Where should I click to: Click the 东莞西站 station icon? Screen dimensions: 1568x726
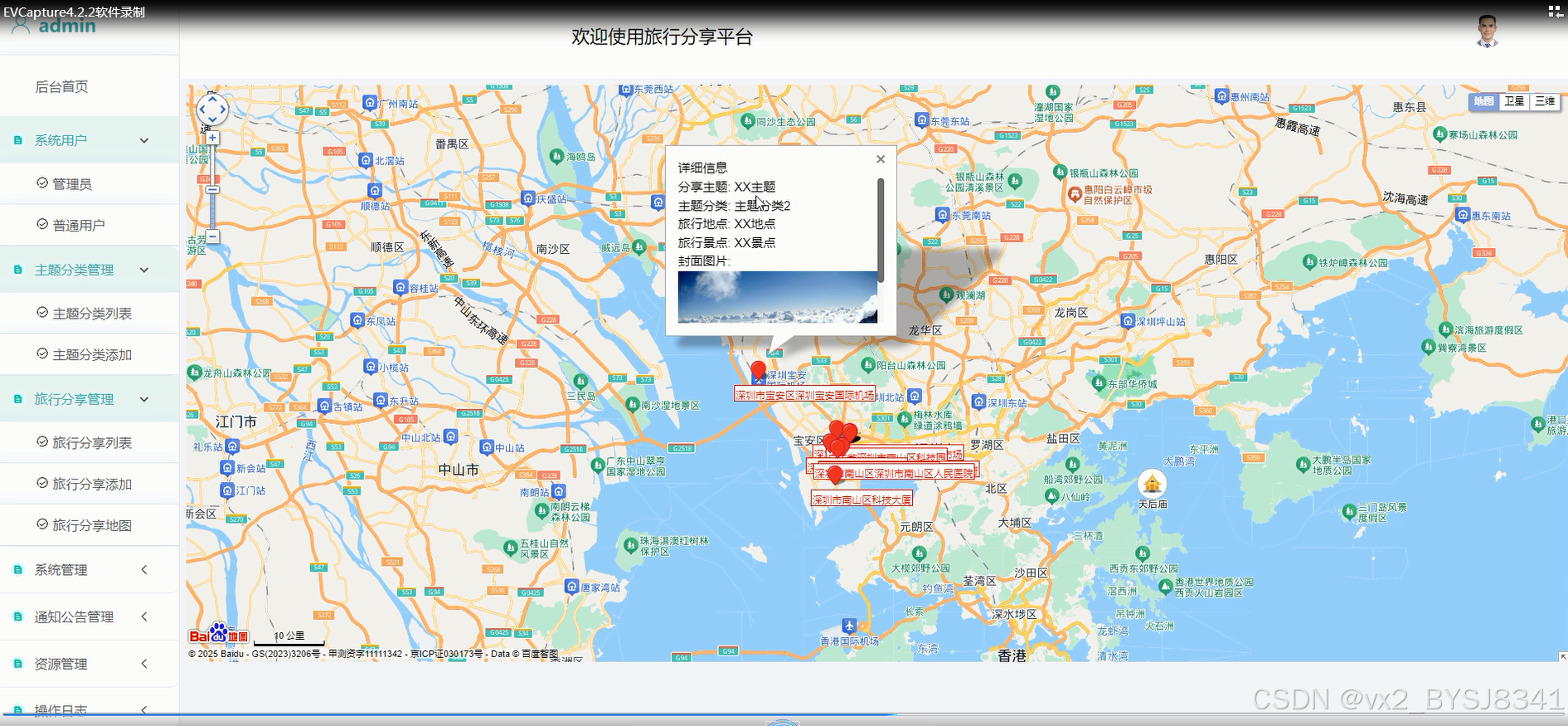coord(627,90)
